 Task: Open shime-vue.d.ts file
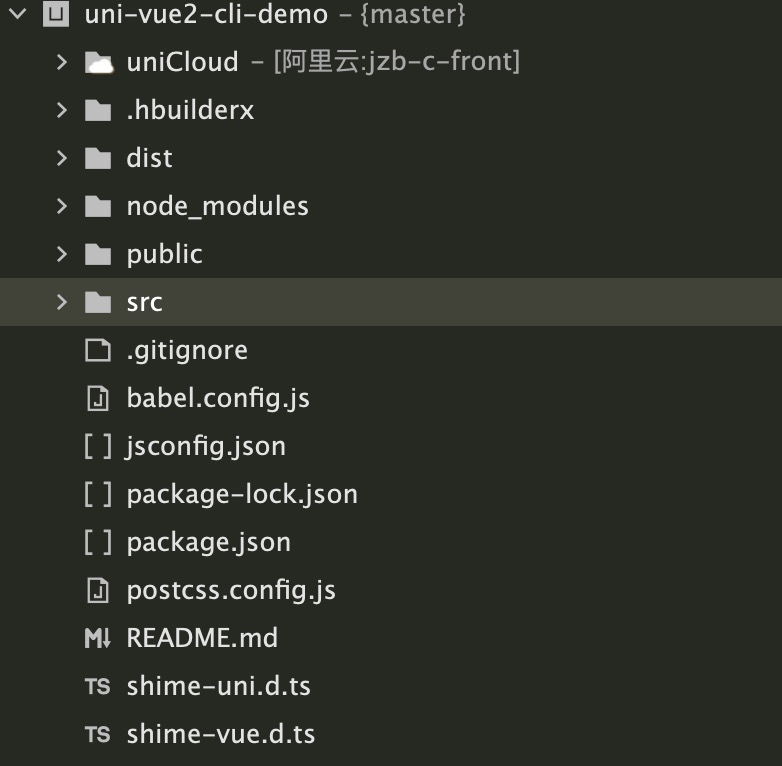point(220,734)
